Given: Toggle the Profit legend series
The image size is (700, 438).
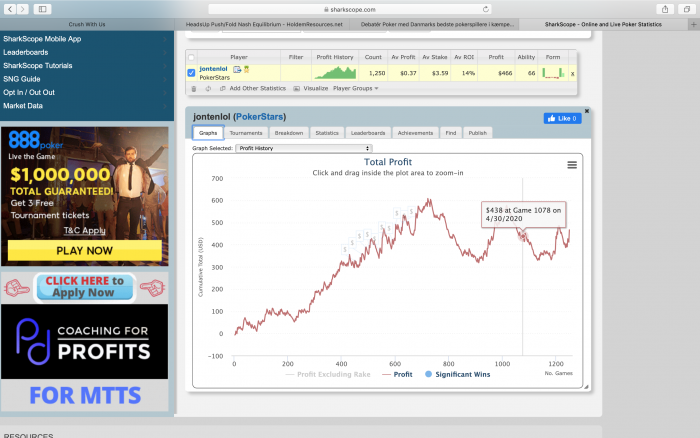Looking at the screenshot, I should pos(397,374).
